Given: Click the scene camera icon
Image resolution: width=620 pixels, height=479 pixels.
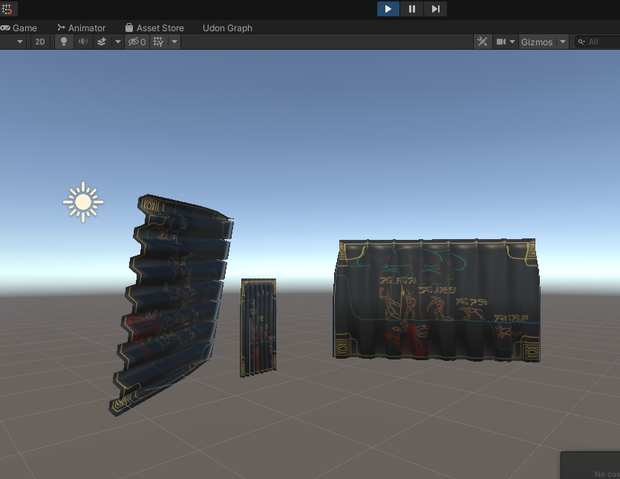Looking at the screenshot, I should click(501, 42).
